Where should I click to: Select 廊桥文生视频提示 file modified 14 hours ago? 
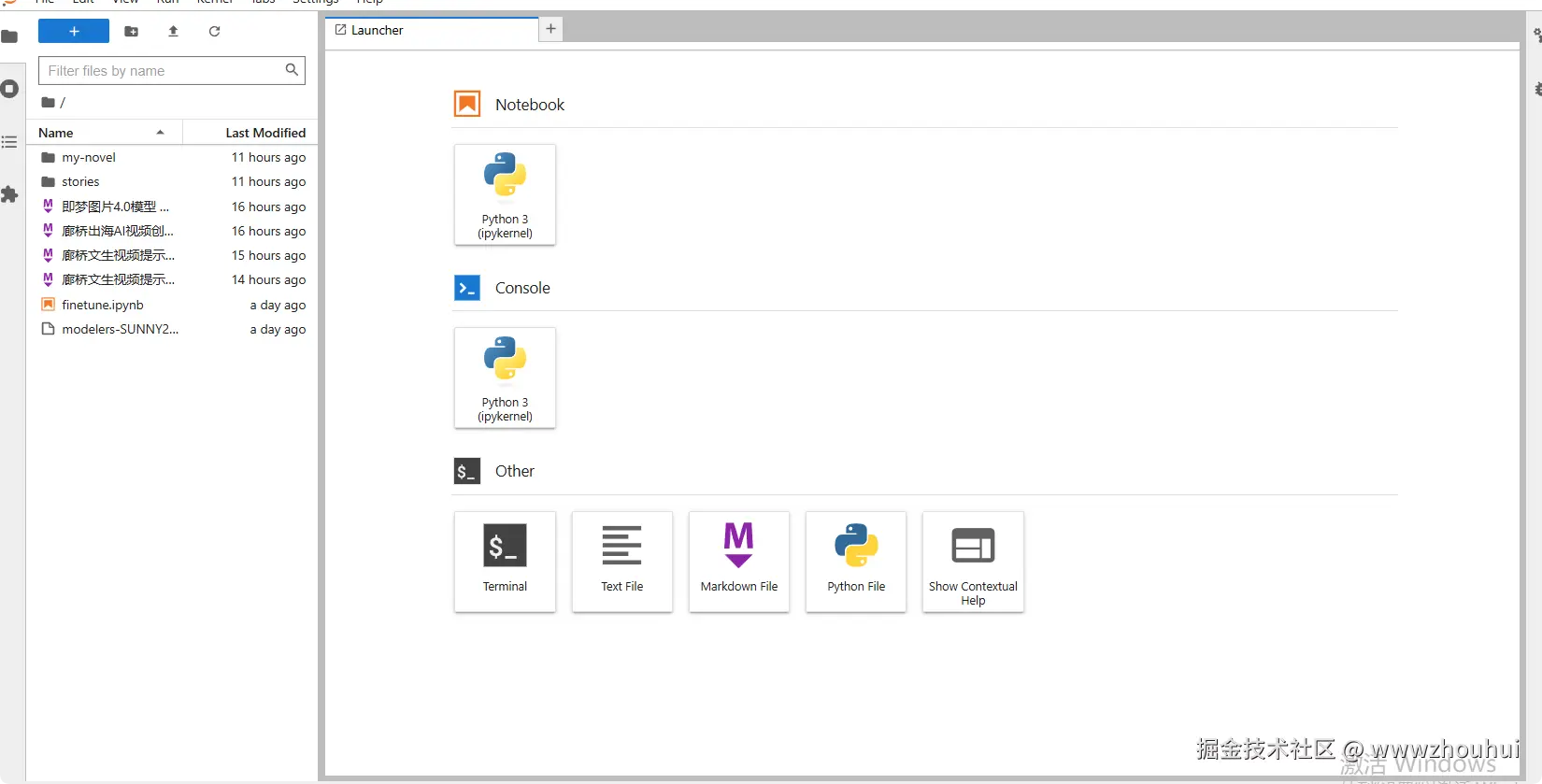(172, 279)
